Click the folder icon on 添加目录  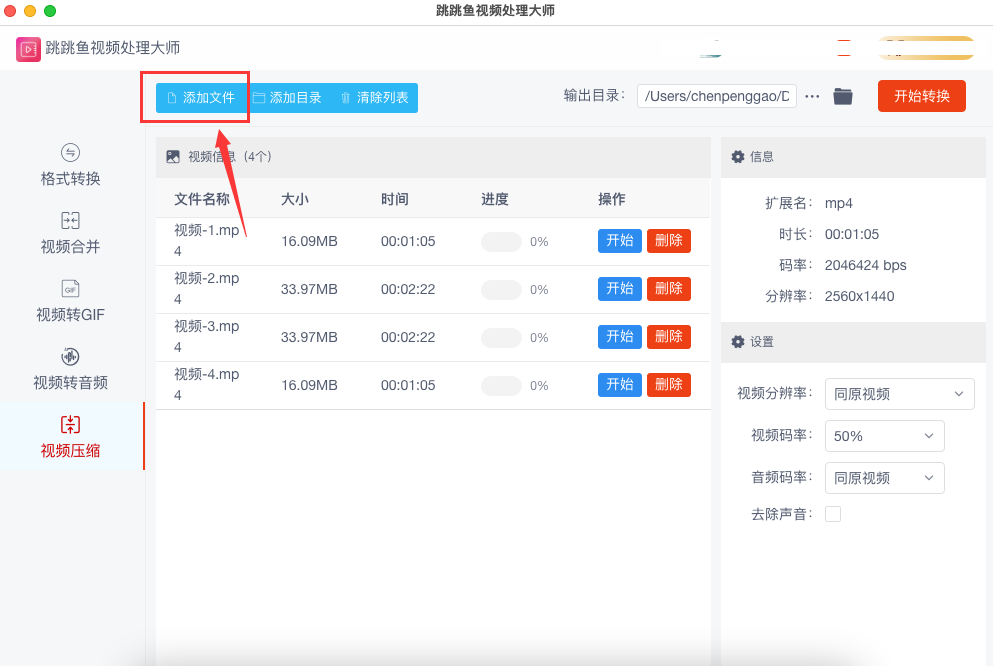[258, 97]
